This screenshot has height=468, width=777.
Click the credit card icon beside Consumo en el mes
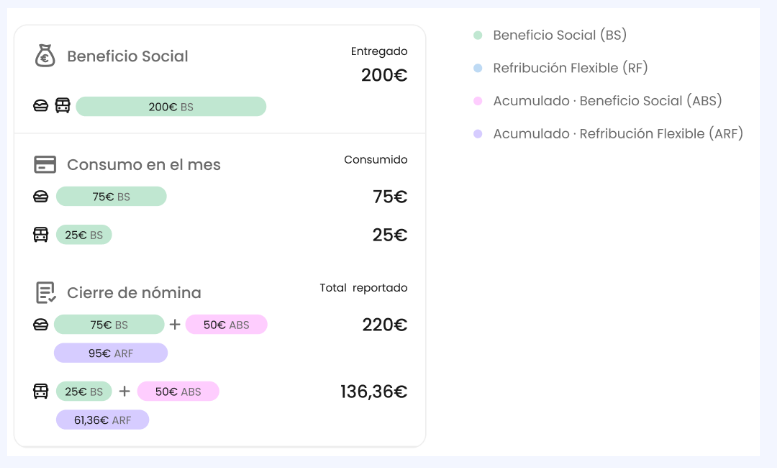click(45, 164)
